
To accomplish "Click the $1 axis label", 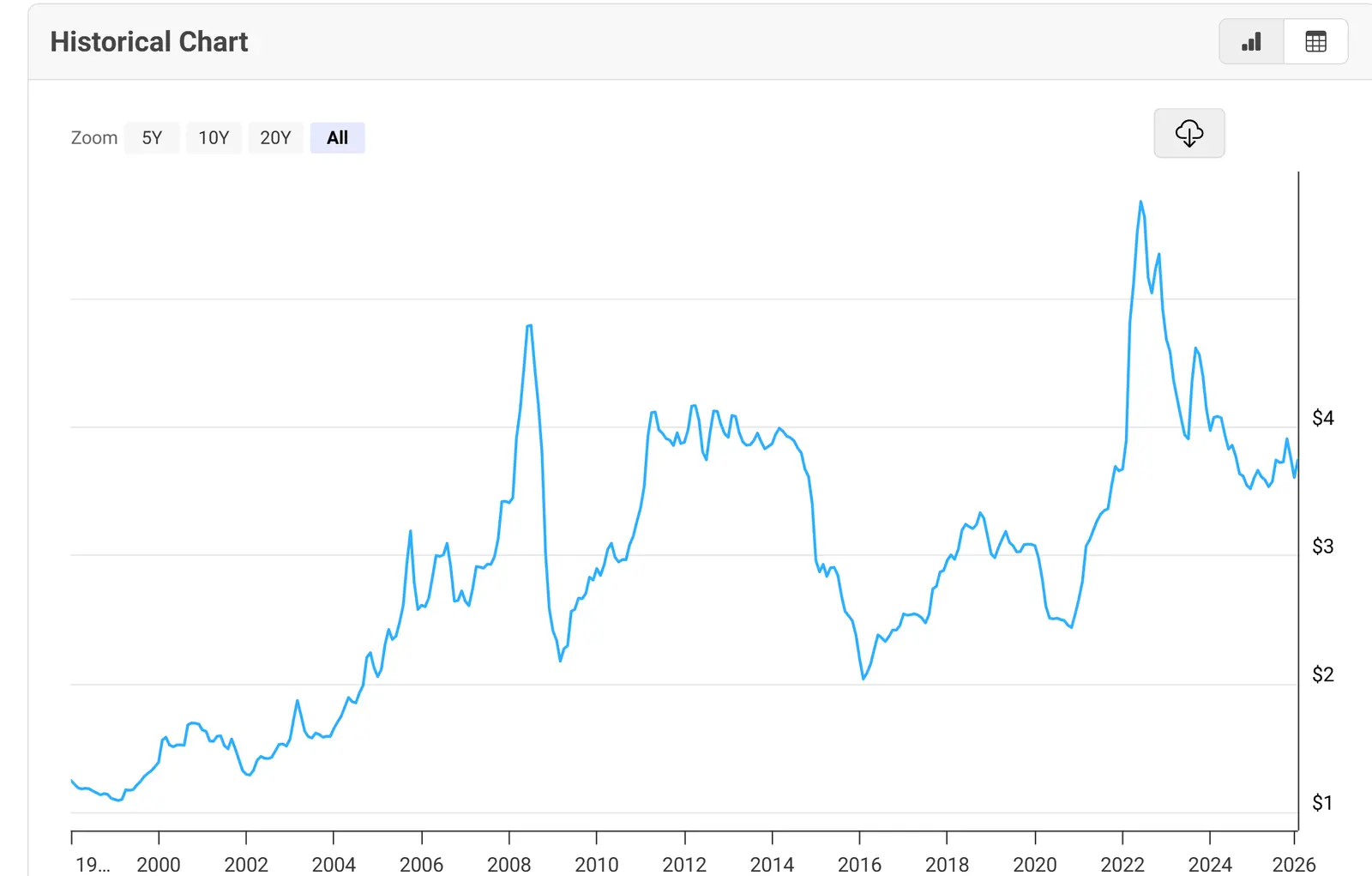I will [x=1323, y=802].
